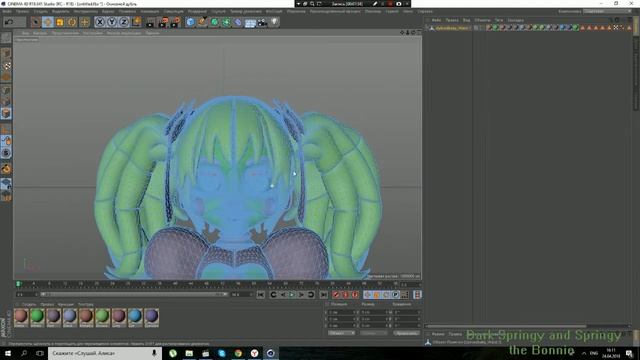Viewport: 640px width, 360px height.
Task: Toggle Enable Snap in sidebar
Action: pyautogui.click(x=6, y=169)
